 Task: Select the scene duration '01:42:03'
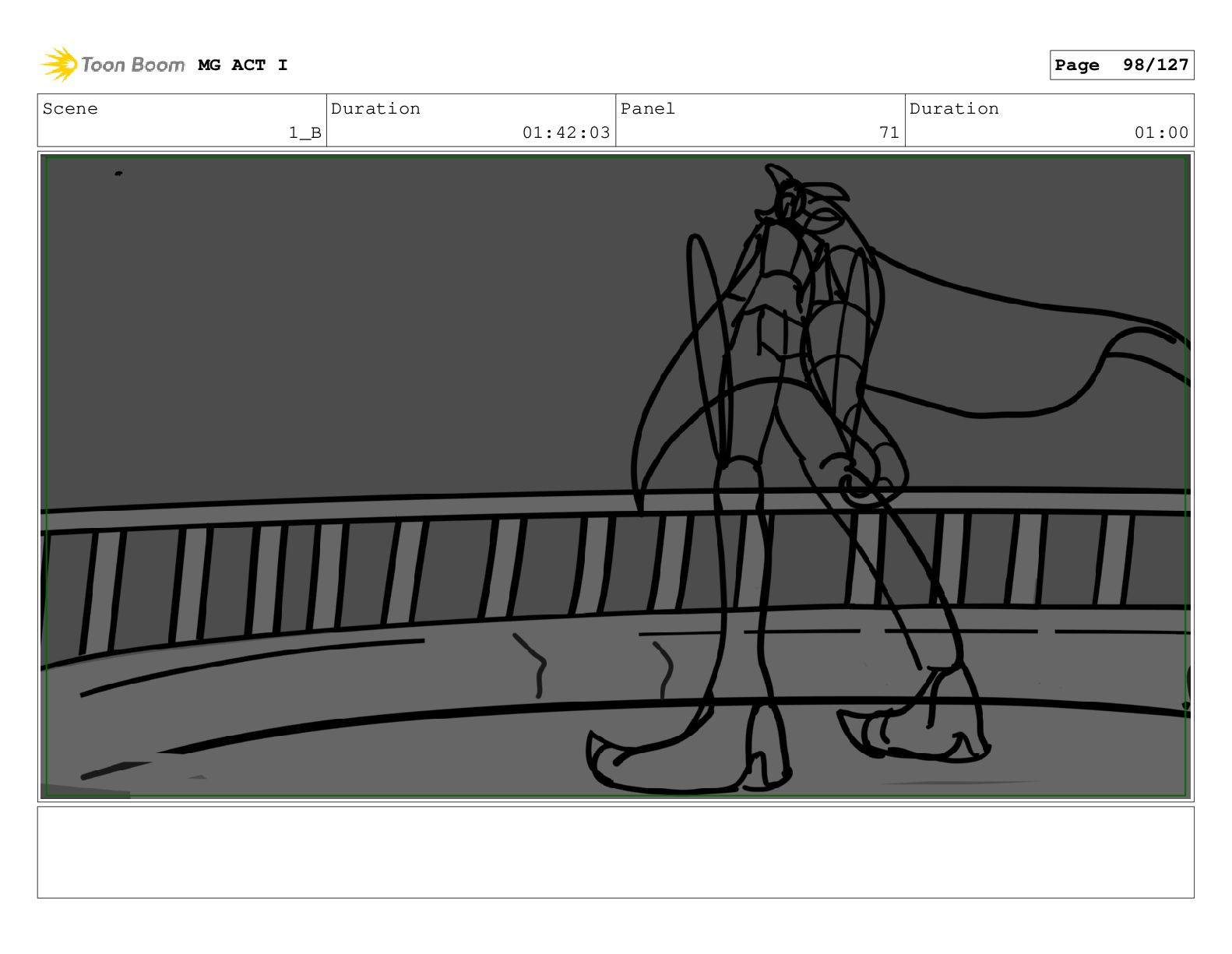tap(566, 133)
